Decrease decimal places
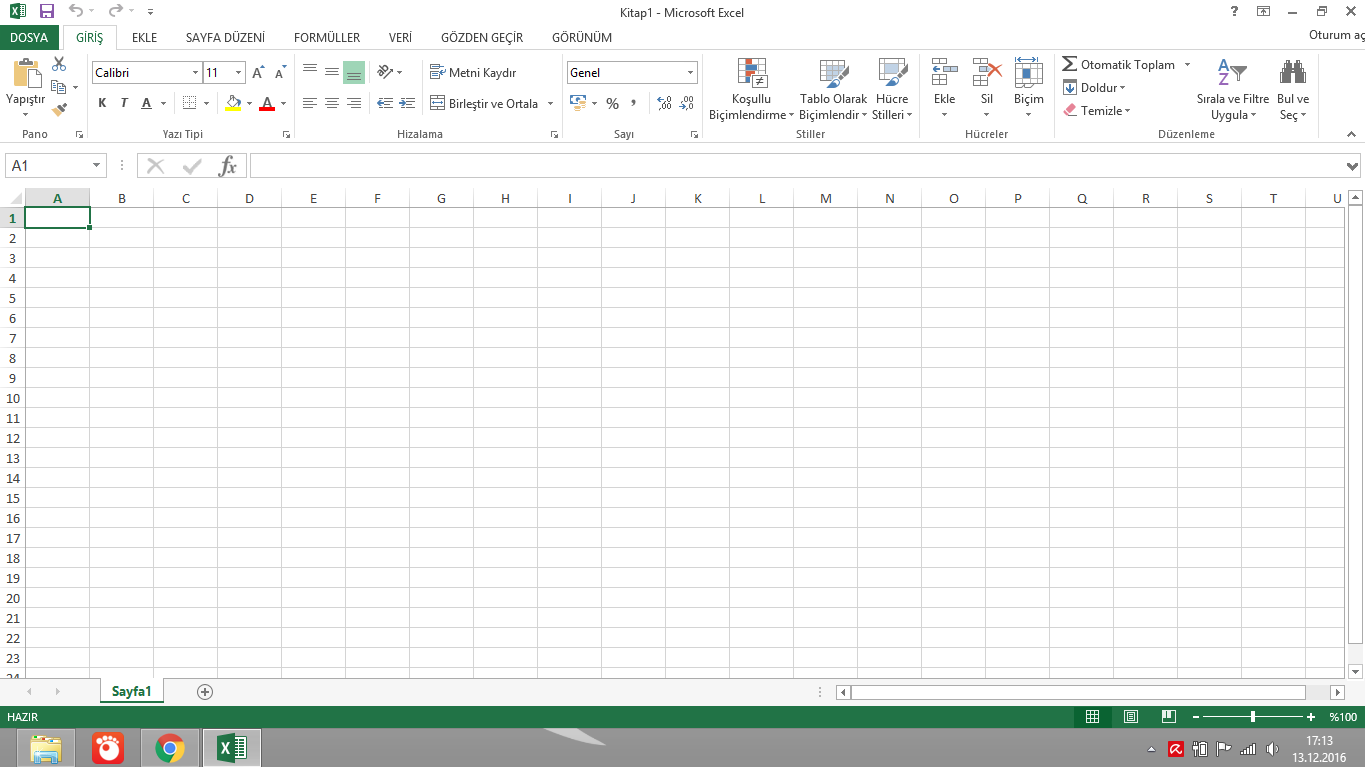Screen dimensions: 1365x767 pyautogui.click(x=686, y=103)
